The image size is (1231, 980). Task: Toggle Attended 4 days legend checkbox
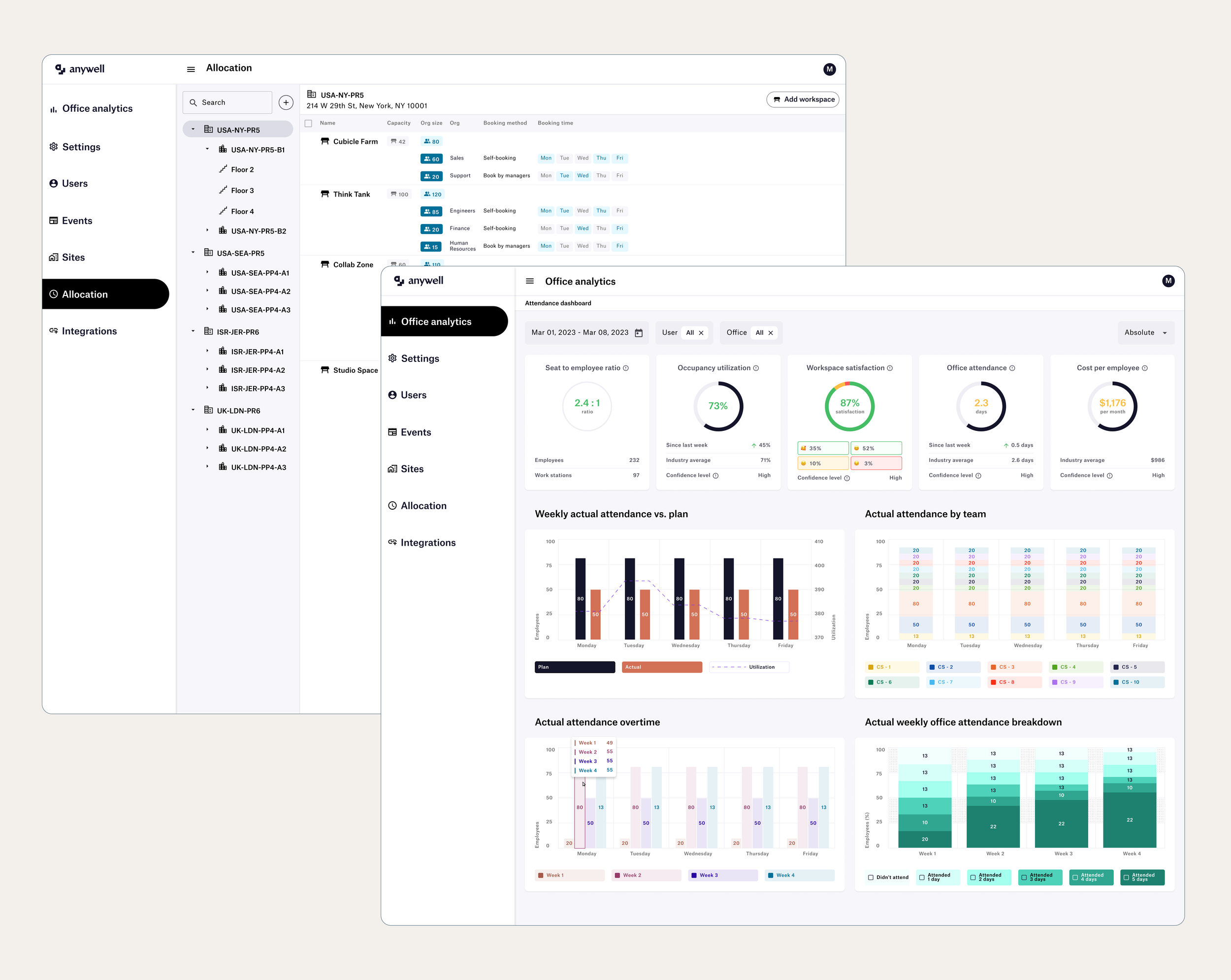pos(1074,877)
